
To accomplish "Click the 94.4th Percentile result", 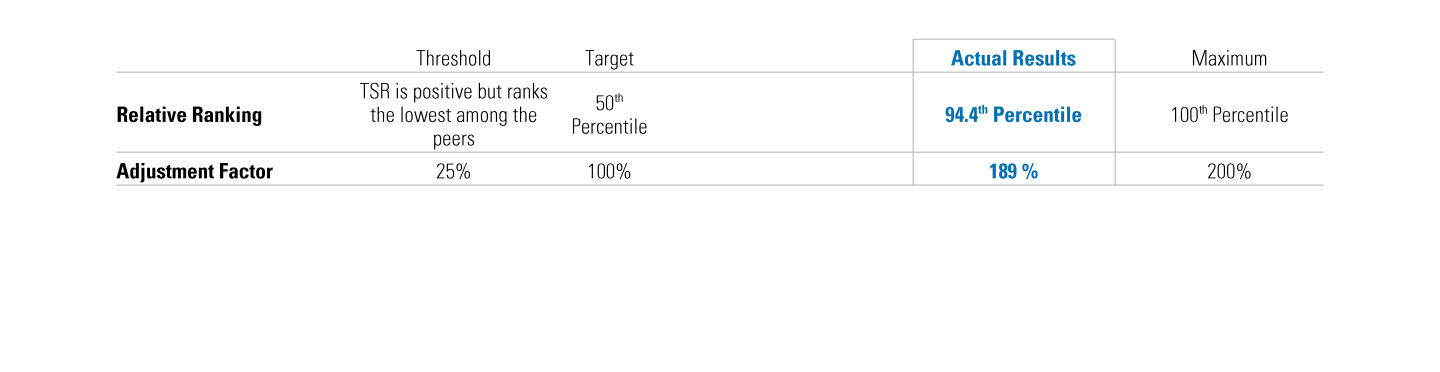I will pos(1013,114).
